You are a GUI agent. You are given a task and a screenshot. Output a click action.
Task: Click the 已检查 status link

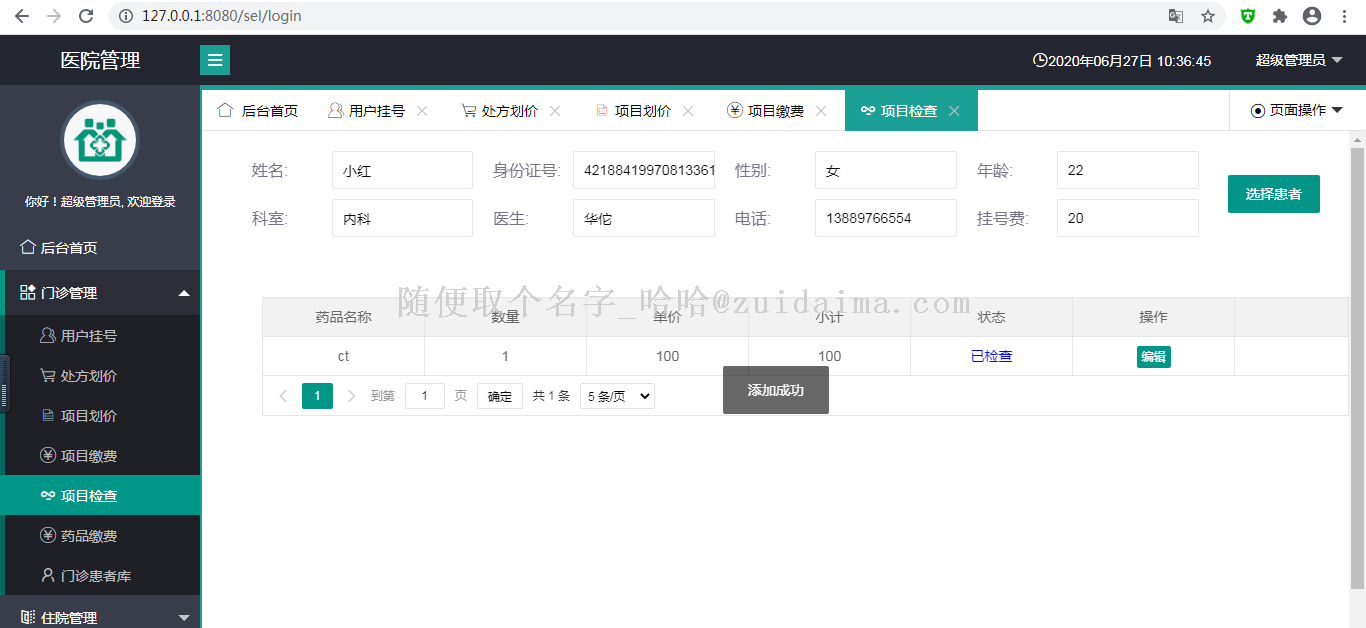click(x=992, y=356)
